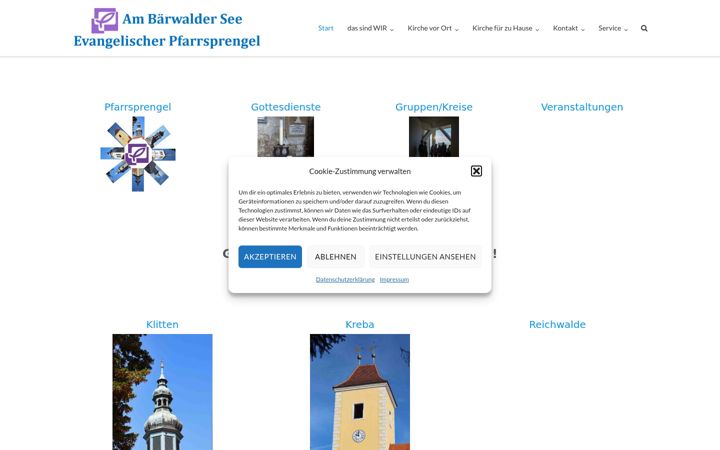Open the Veranstaltungen heading link
The width and height of the screenshot is (720, 450).
582,107
